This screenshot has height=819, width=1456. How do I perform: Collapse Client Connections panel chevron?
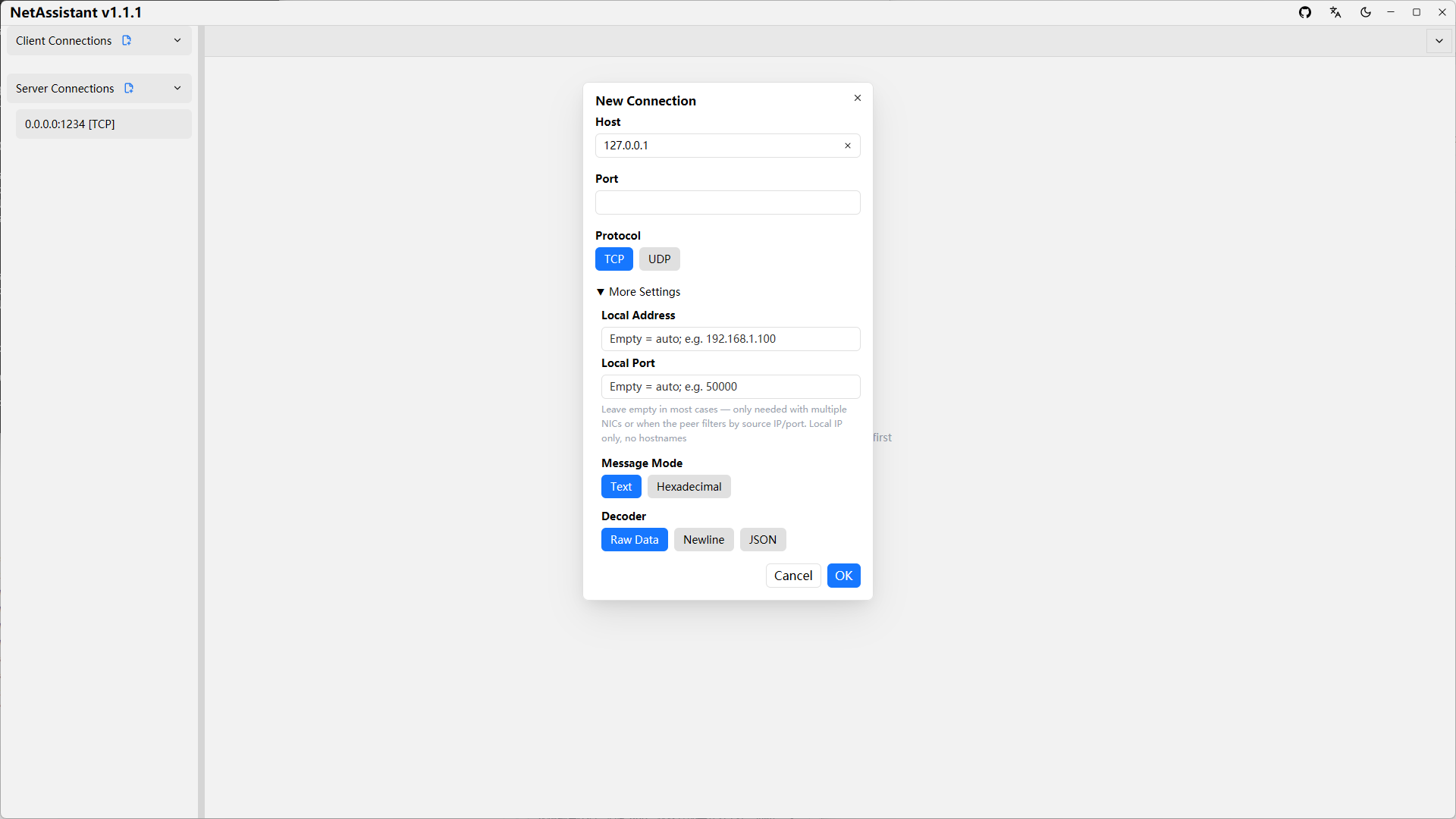pos(177,40)
